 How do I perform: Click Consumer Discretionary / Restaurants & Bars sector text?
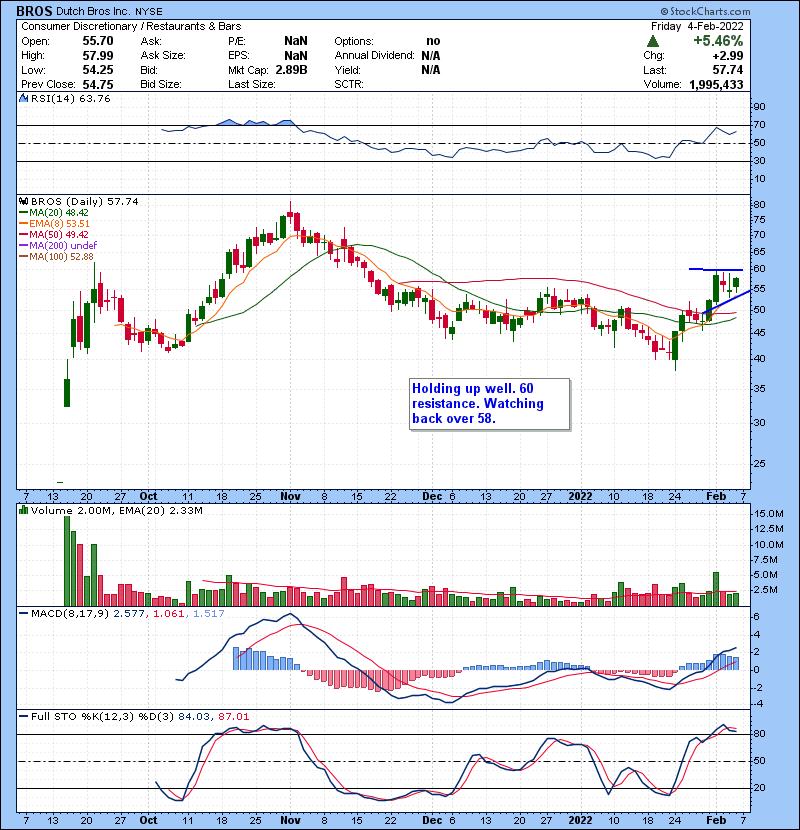(x=131, y=26)
